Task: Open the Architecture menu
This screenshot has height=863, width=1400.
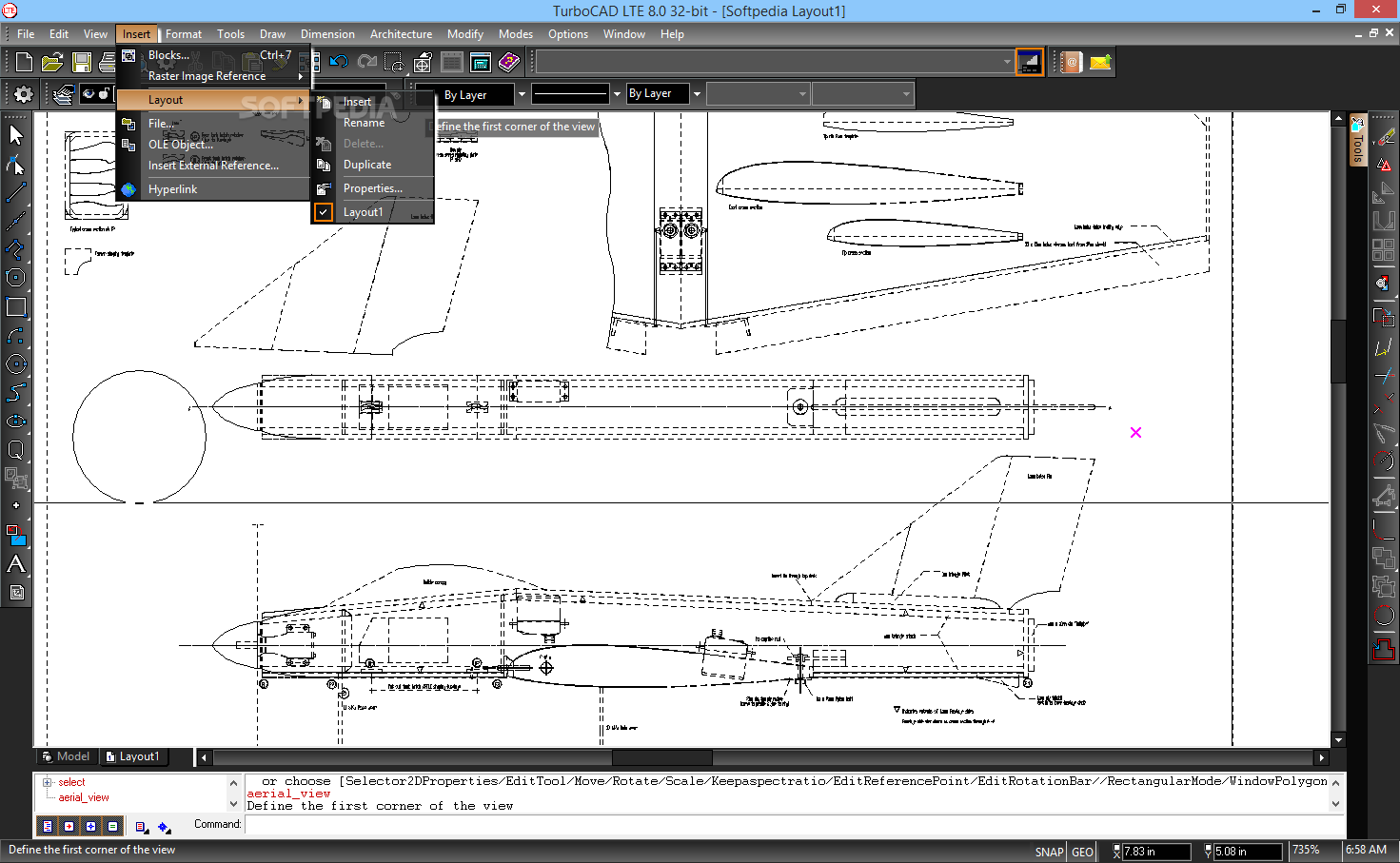Action: click(401, 34)
